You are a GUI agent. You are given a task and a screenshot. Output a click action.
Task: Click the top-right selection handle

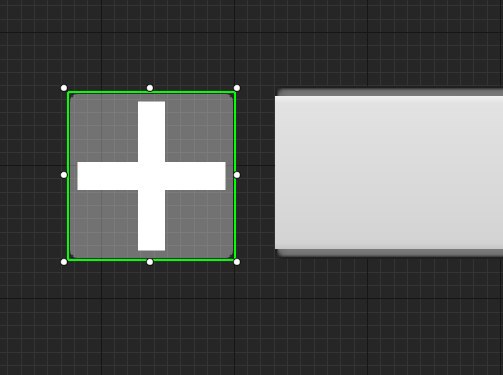tap(237, 88)
